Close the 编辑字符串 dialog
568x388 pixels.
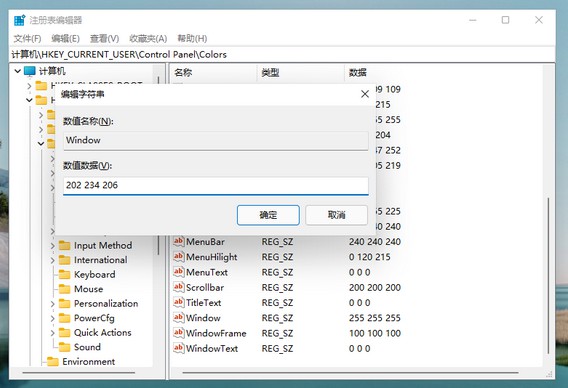tap(365, 94)
